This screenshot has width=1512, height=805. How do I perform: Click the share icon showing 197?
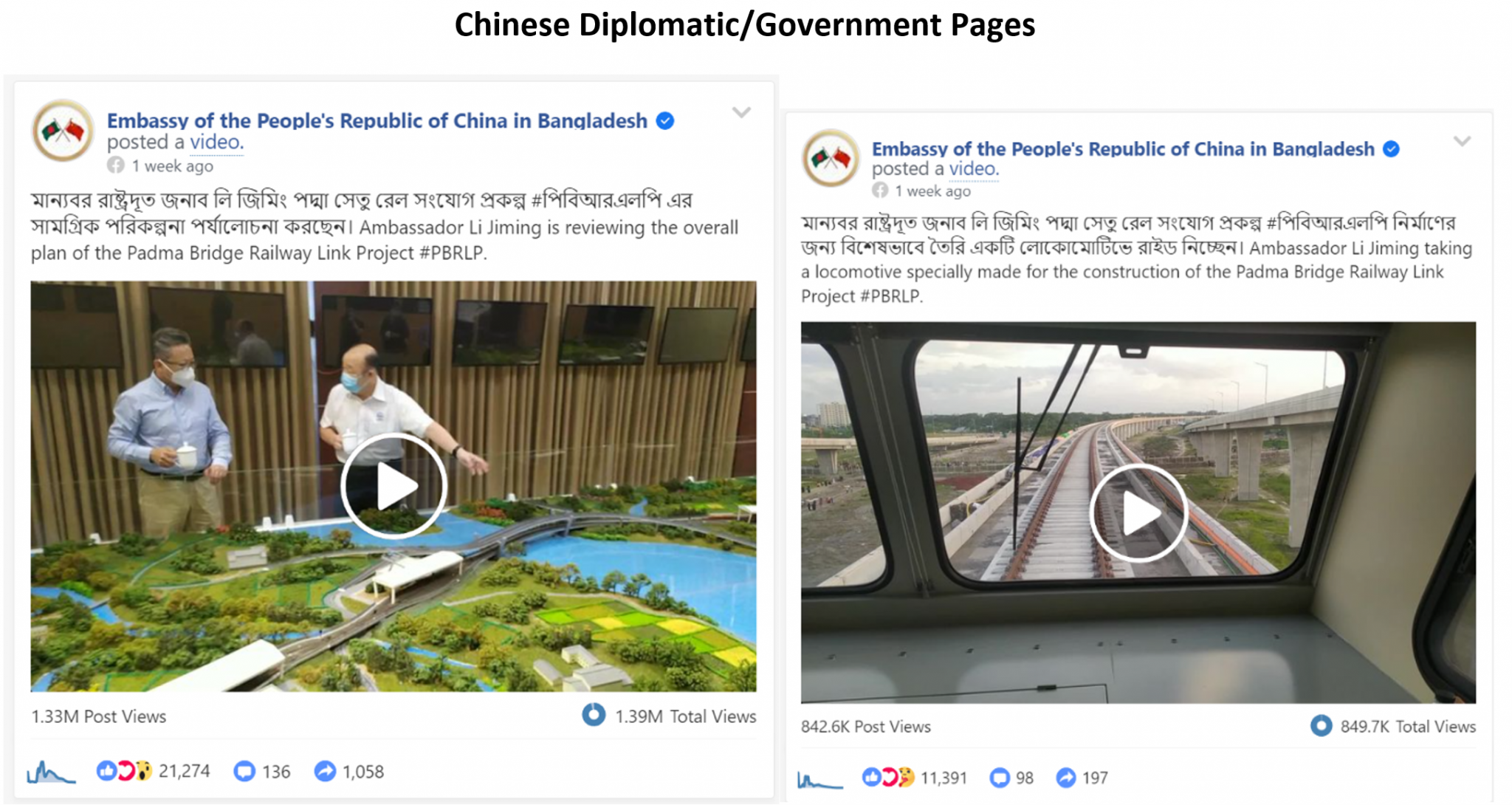coord(1066,778)
